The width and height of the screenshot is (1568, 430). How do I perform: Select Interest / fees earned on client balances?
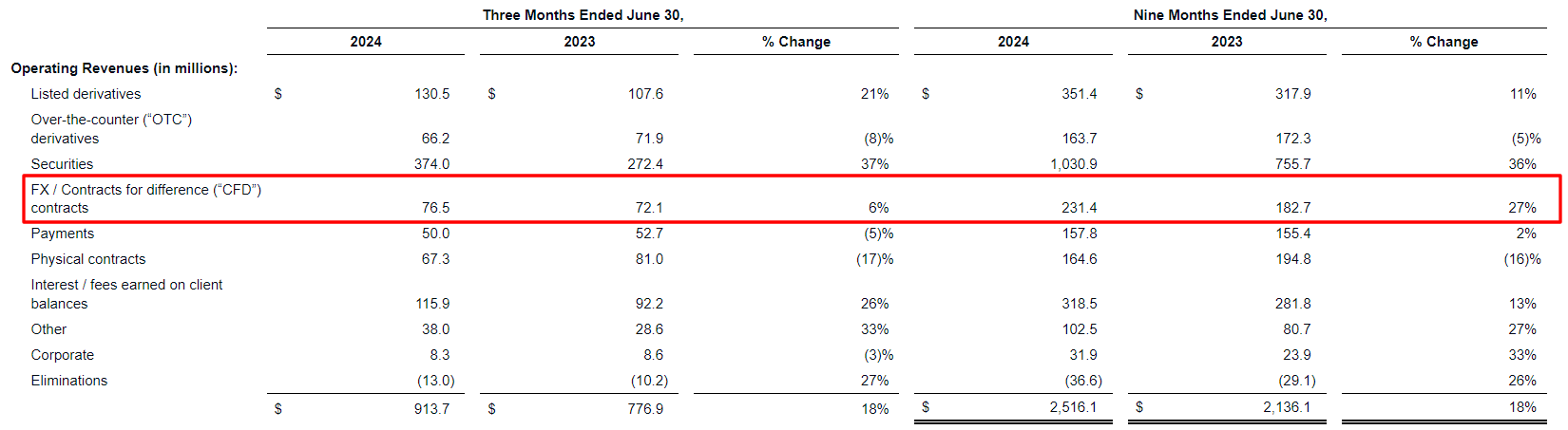pyautogui.click(x=126, y=294)
